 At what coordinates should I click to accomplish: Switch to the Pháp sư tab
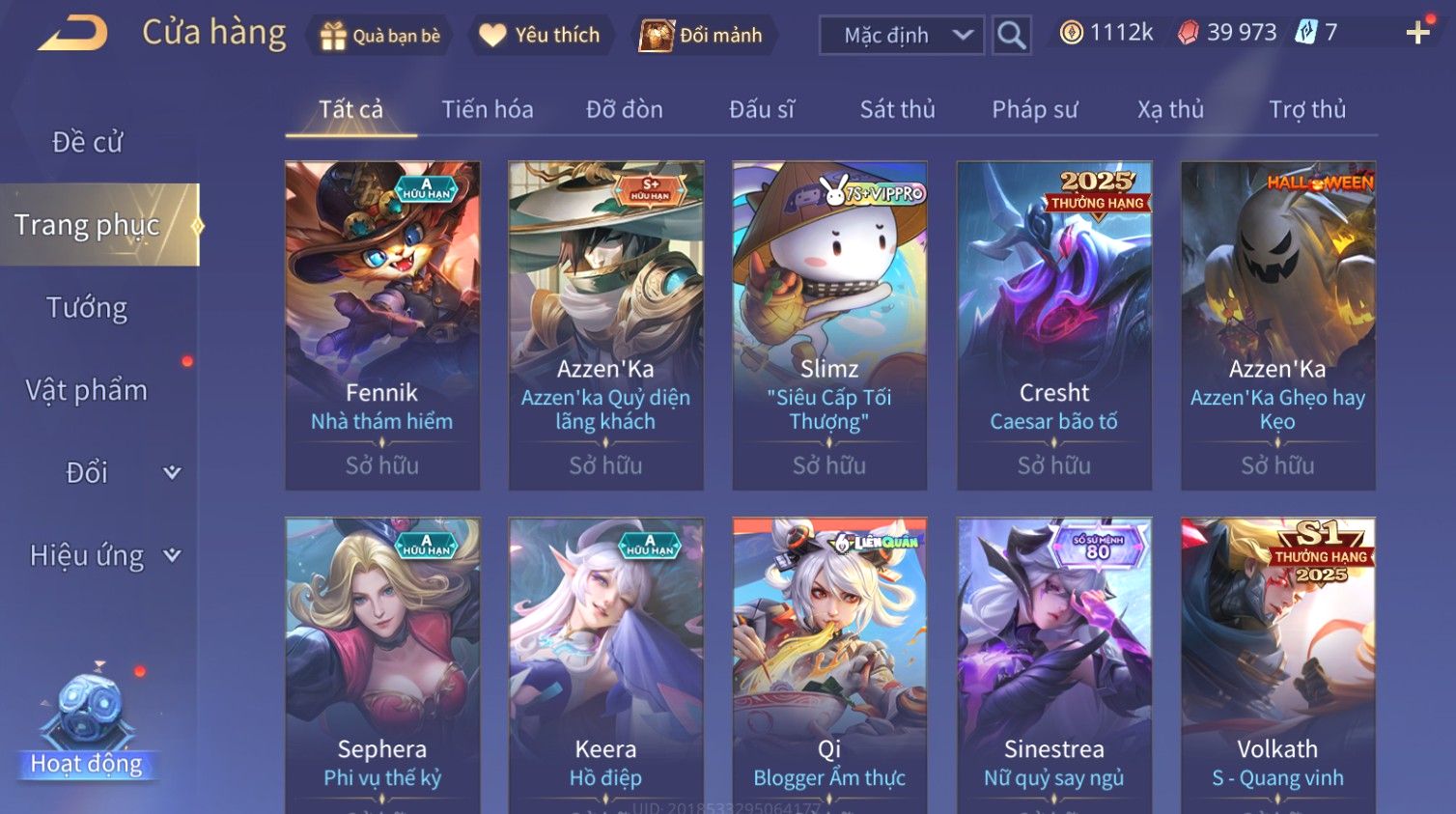(1034, 109)
